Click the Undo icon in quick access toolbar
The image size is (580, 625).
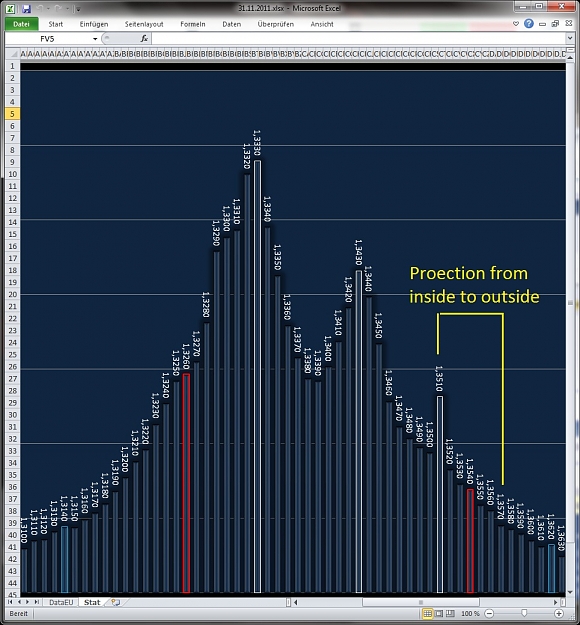point(40,9)
